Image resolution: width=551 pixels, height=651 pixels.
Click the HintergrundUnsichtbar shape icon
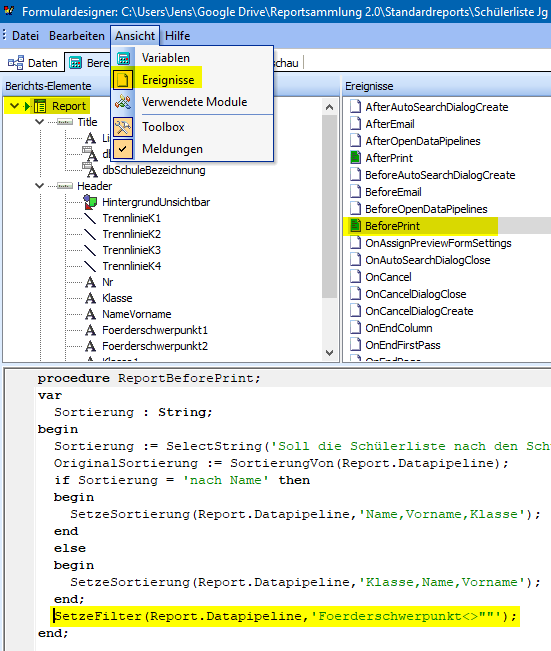click(90, 202)
